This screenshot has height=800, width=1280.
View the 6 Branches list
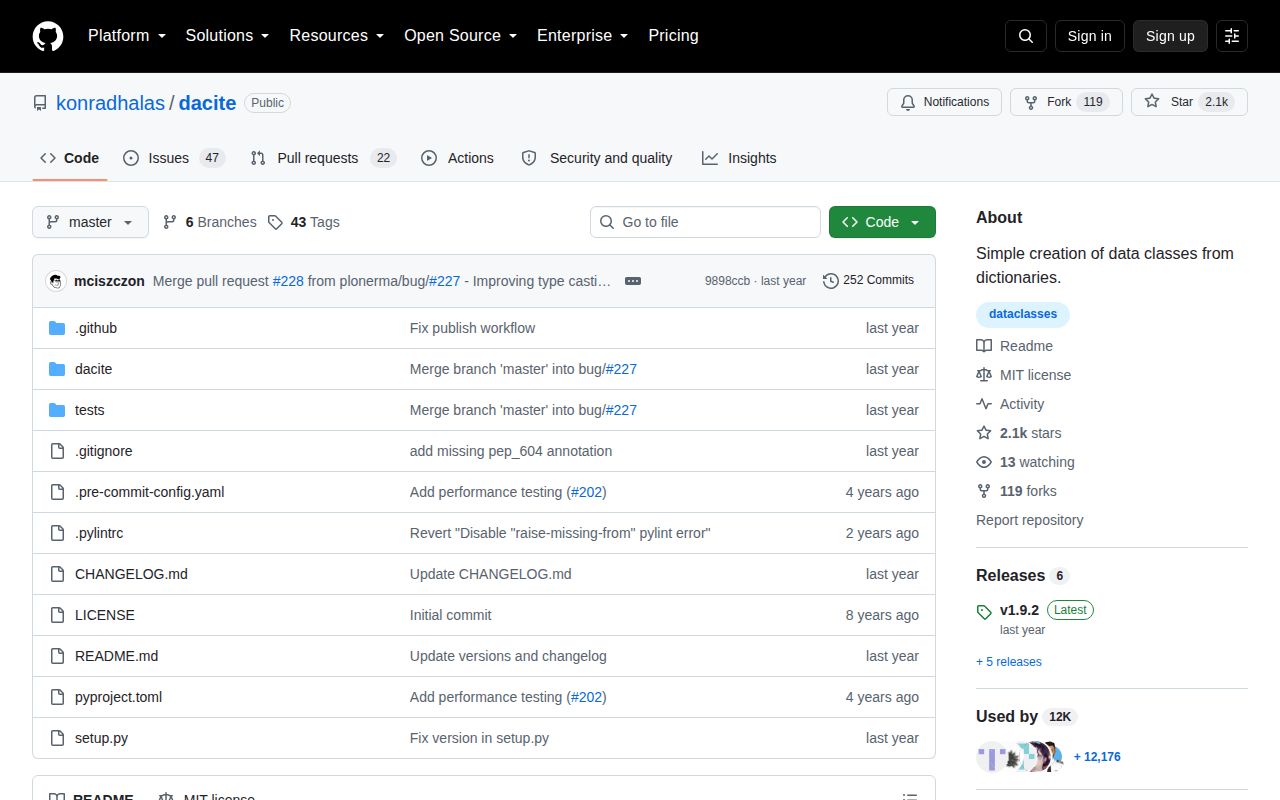point(209,222)
